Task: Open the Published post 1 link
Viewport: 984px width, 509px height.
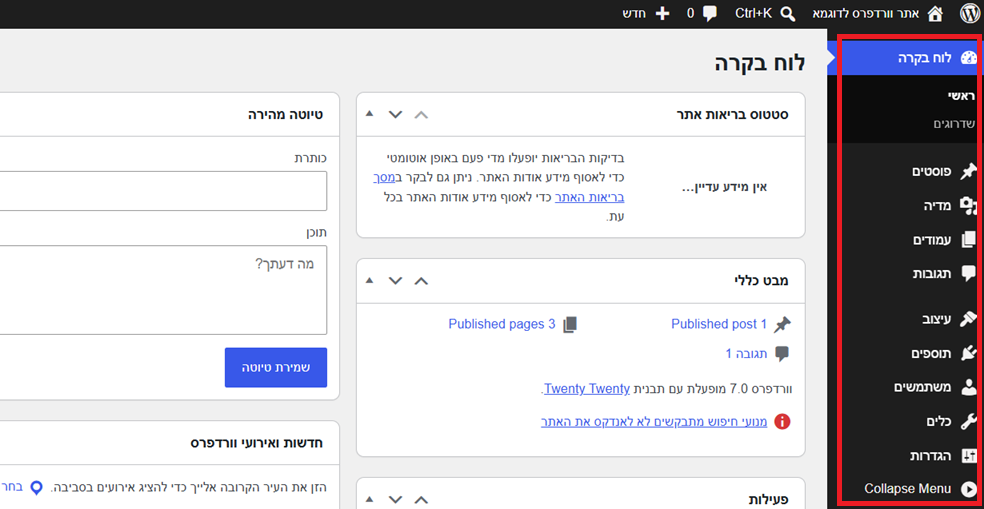Action: click(719, 324)
